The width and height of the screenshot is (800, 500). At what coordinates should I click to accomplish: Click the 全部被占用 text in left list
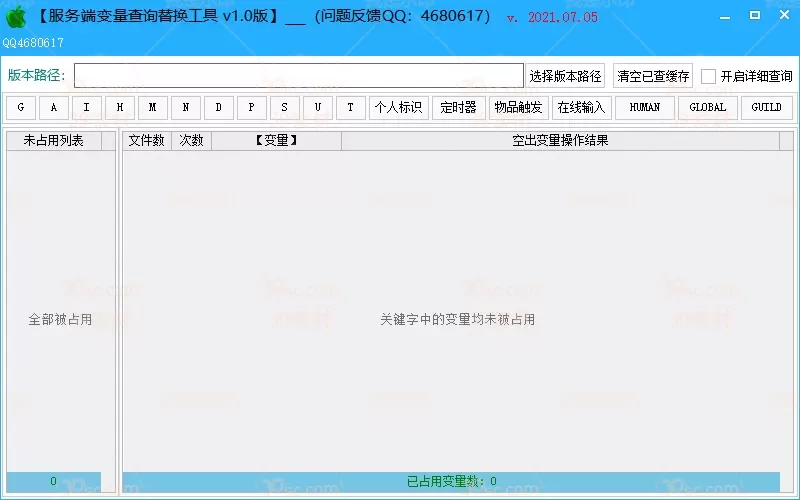[60, 320]
